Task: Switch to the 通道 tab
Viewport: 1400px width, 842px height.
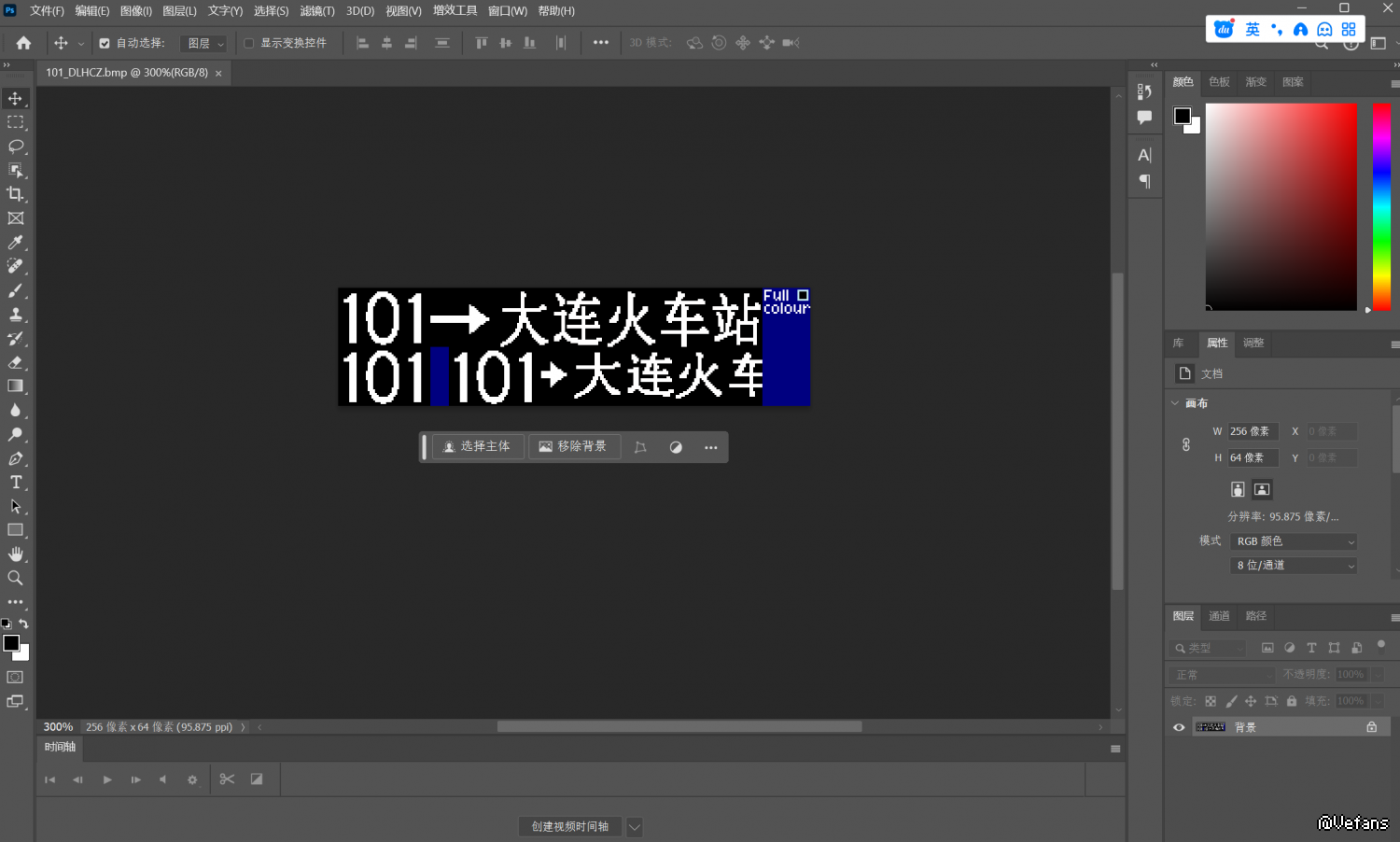Action: coord(1219,616)
